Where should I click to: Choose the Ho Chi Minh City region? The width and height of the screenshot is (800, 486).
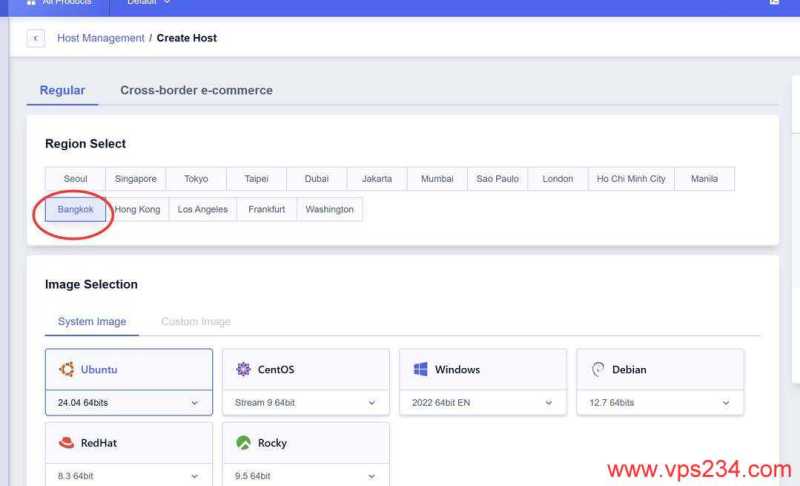click(x=630, y=179)
